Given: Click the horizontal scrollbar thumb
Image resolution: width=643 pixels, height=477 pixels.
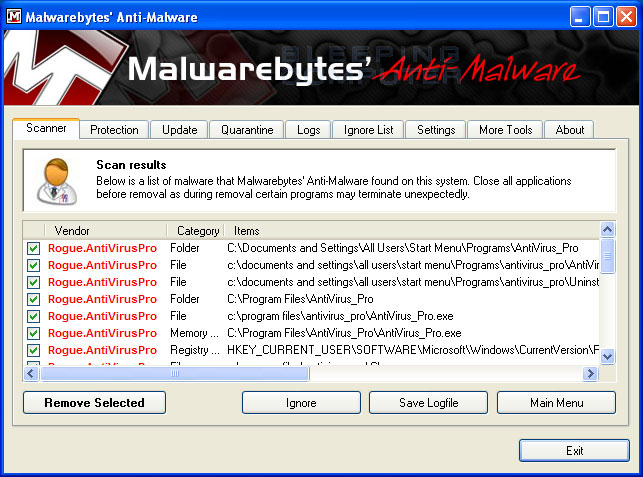Looking at the screenshot, I should coord(175,373).
